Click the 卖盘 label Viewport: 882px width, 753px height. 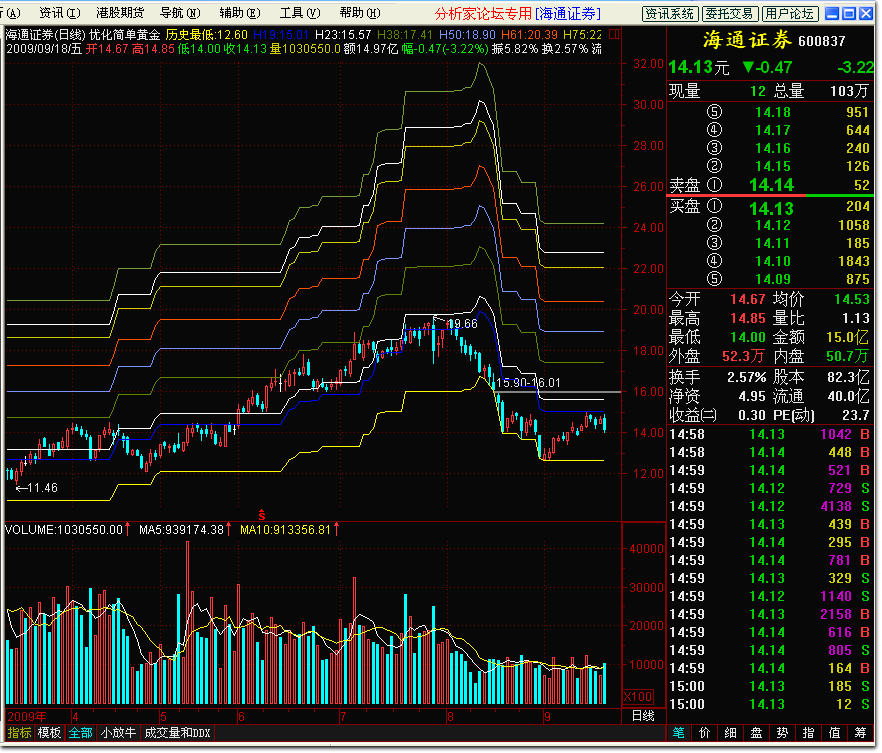pyautogui.click(x=685, y=185)
